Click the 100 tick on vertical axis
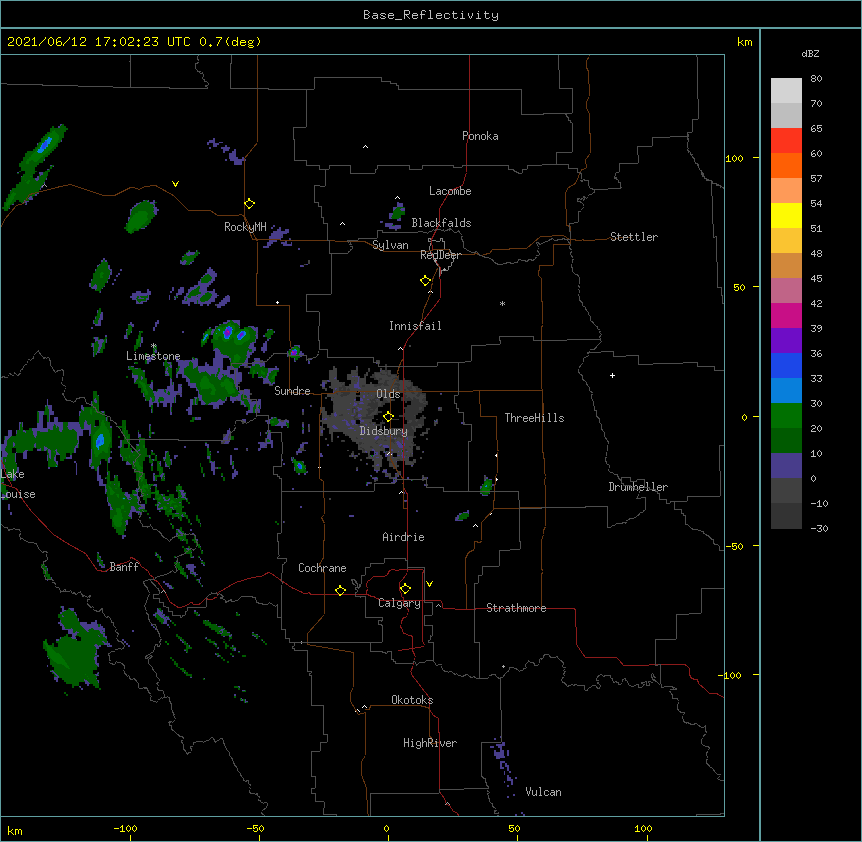Screen dimensions: 862x842 (734, 158)
